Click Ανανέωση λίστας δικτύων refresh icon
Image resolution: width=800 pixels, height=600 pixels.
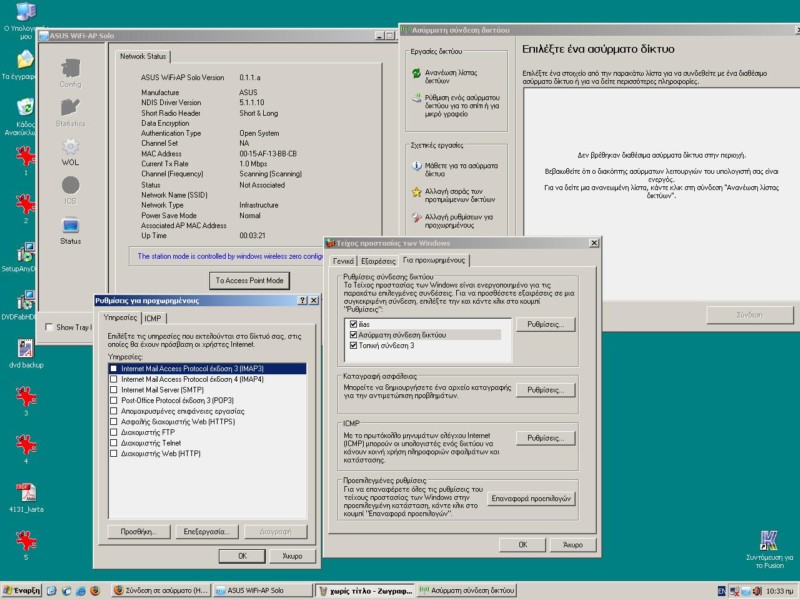[416, 73]
